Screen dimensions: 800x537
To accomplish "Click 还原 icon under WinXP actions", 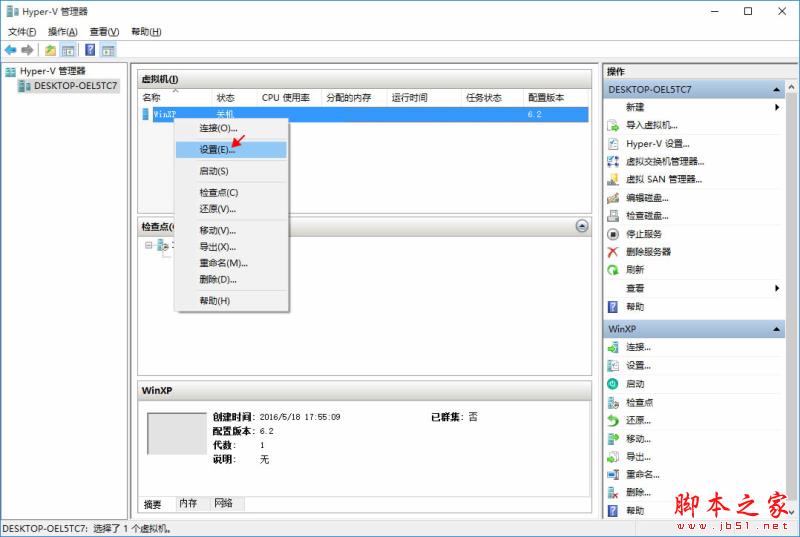I will [613, 421].
